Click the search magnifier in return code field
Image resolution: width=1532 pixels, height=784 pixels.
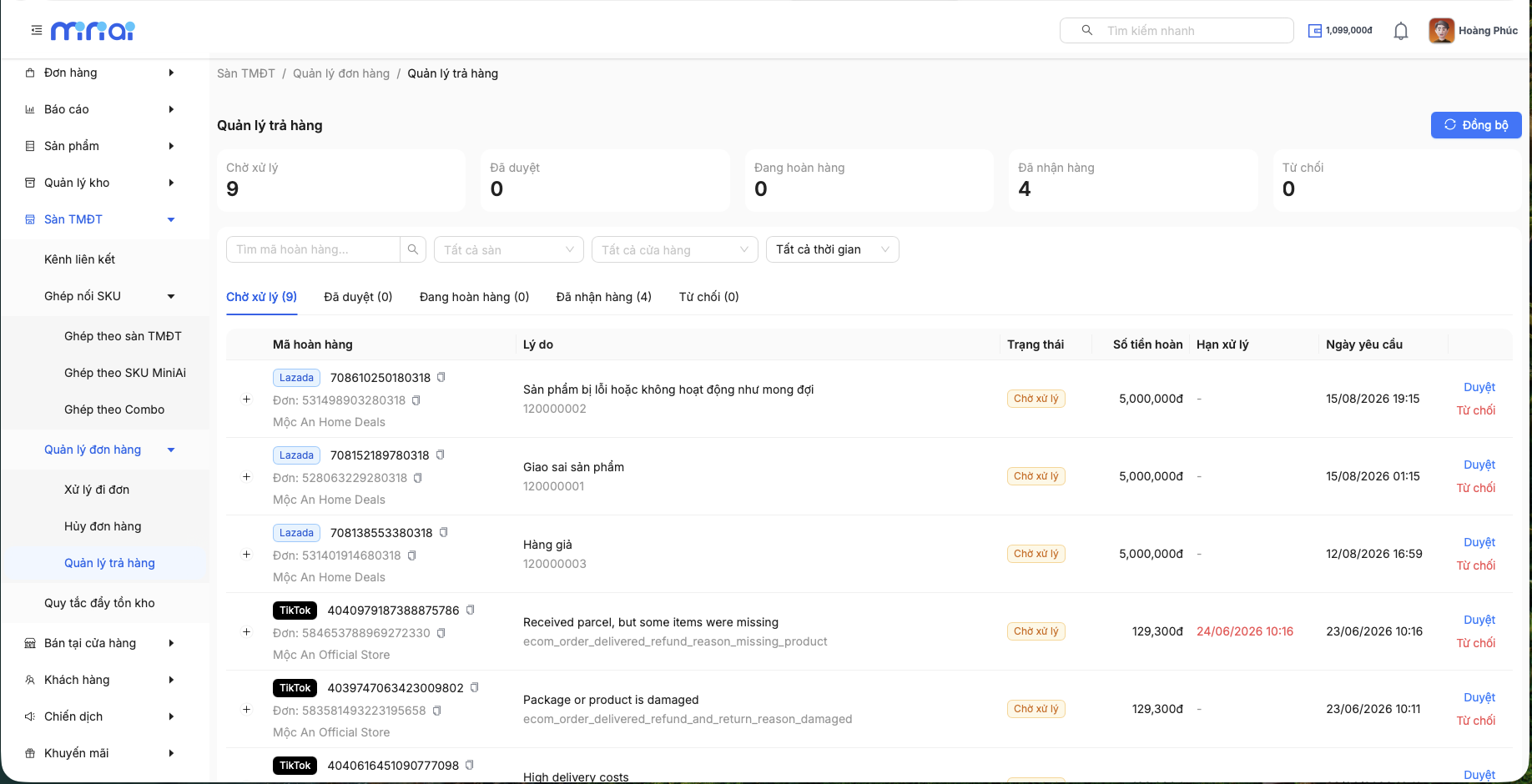pos(413,249)
